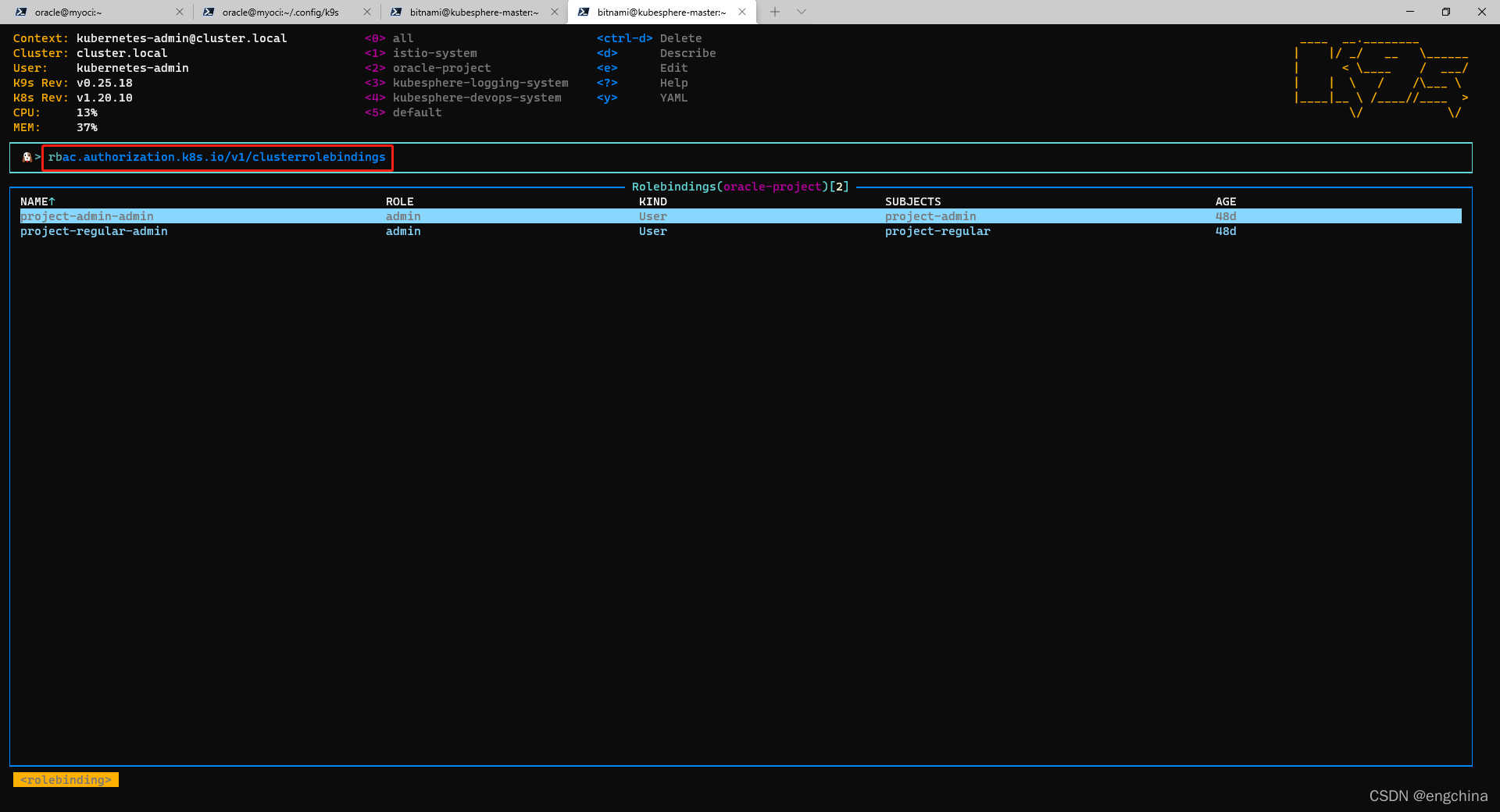Click the <2> oracle-project namespace shortcut
1500x812 pixels.
[x=427, y=68]
